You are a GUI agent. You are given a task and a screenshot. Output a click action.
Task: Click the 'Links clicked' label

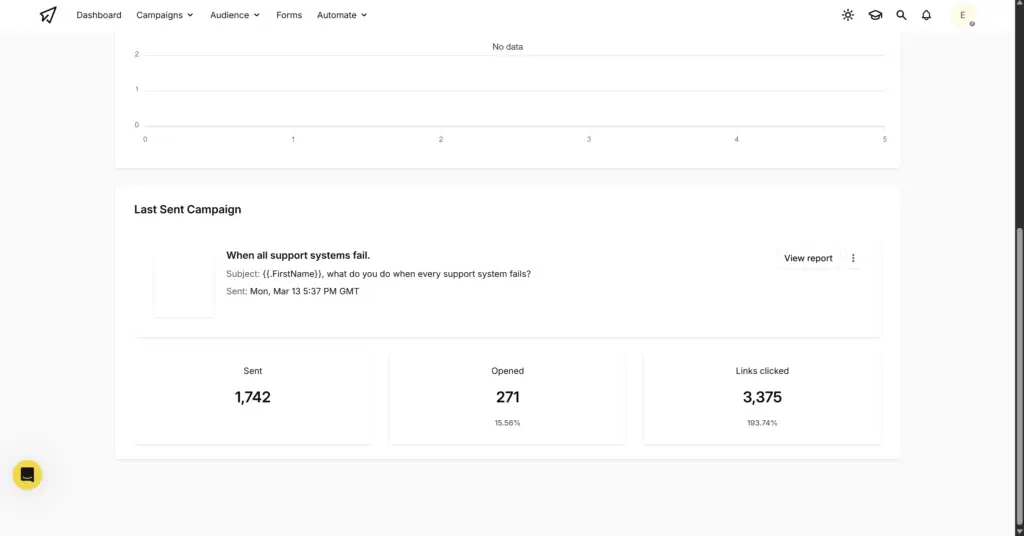tap(762, 371)
